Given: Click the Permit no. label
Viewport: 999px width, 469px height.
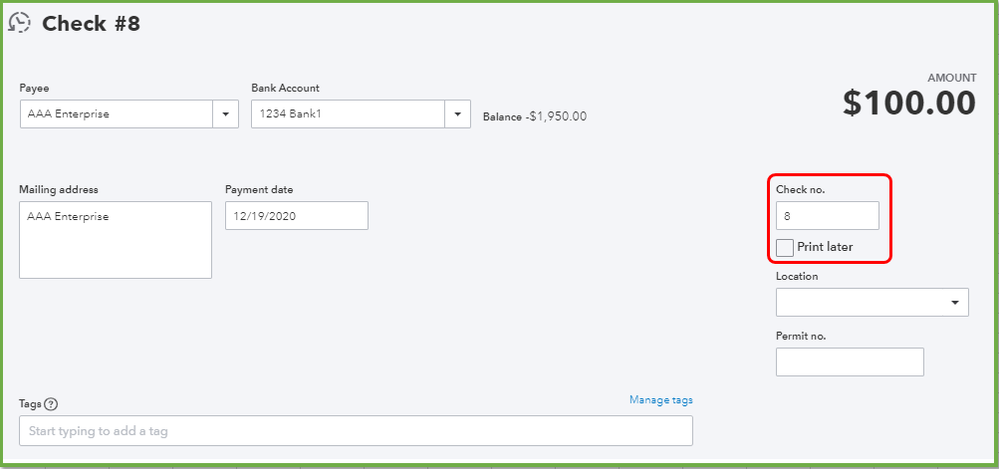Looking at the screenshot, I should [x=801, y=336].
